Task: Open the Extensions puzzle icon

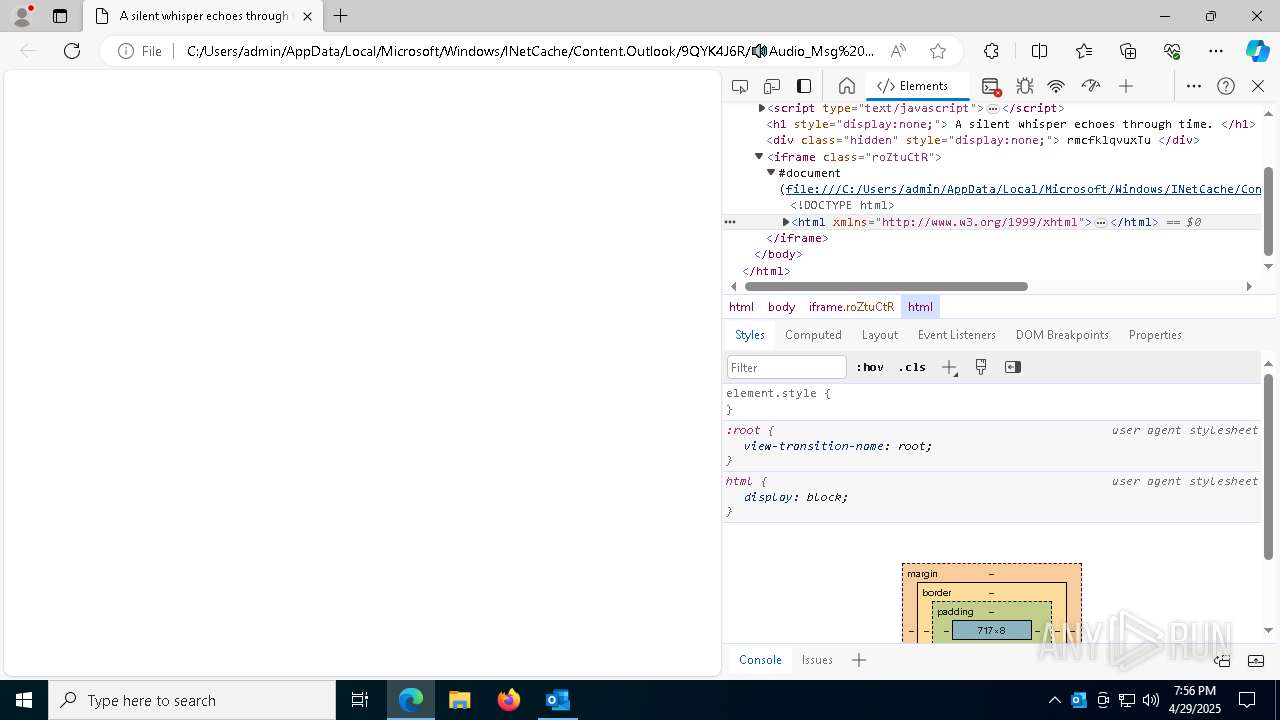Action: pos(991,51)
